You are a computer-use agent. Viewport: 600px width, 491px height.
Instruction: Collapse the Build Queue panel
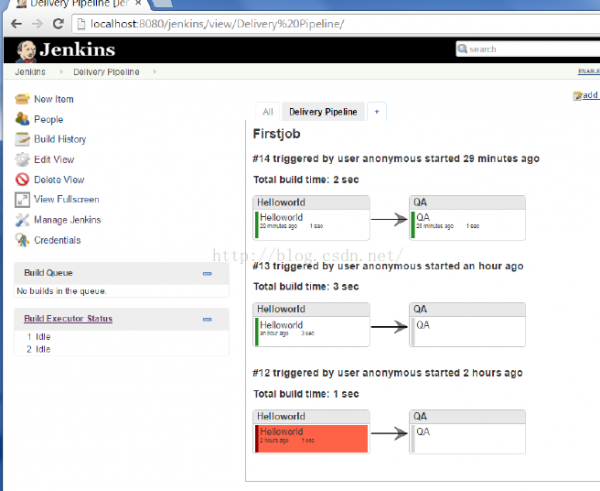coord(207,274)
